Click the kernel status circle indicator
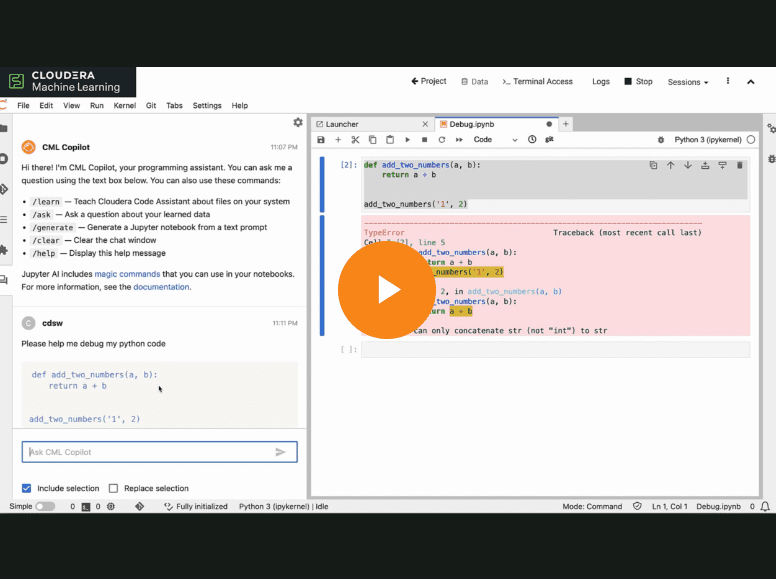The height and width of the screenshot is (579, 776). (751, 140)
